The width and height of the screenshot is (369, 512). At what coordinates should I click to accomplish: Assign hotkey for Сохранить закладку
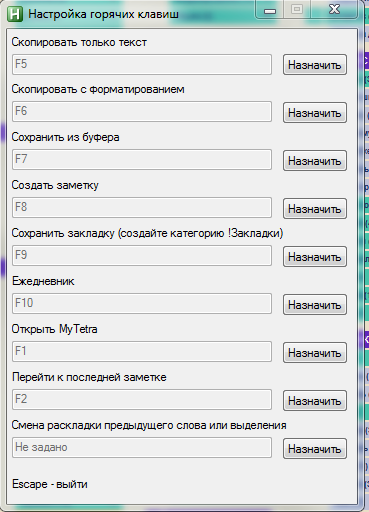click(315, 257)
